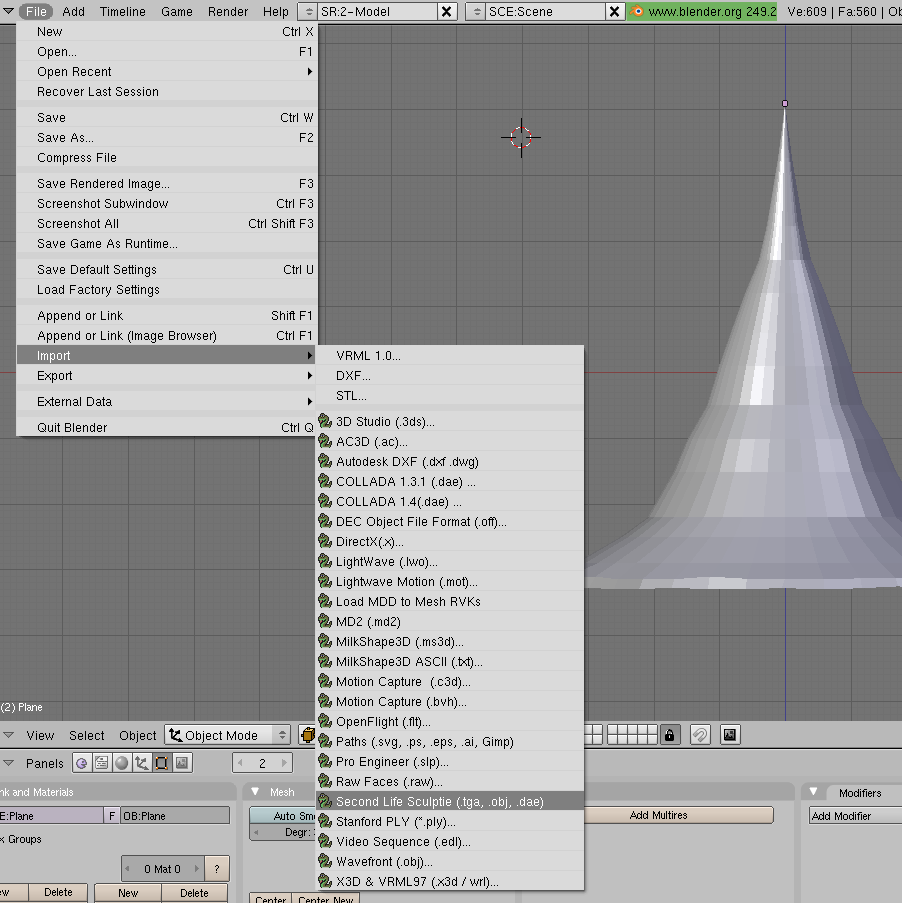This screenshot has width=902, height=903.
Task: Collapse the Mesh panel triangle
Action: (255, 792)
